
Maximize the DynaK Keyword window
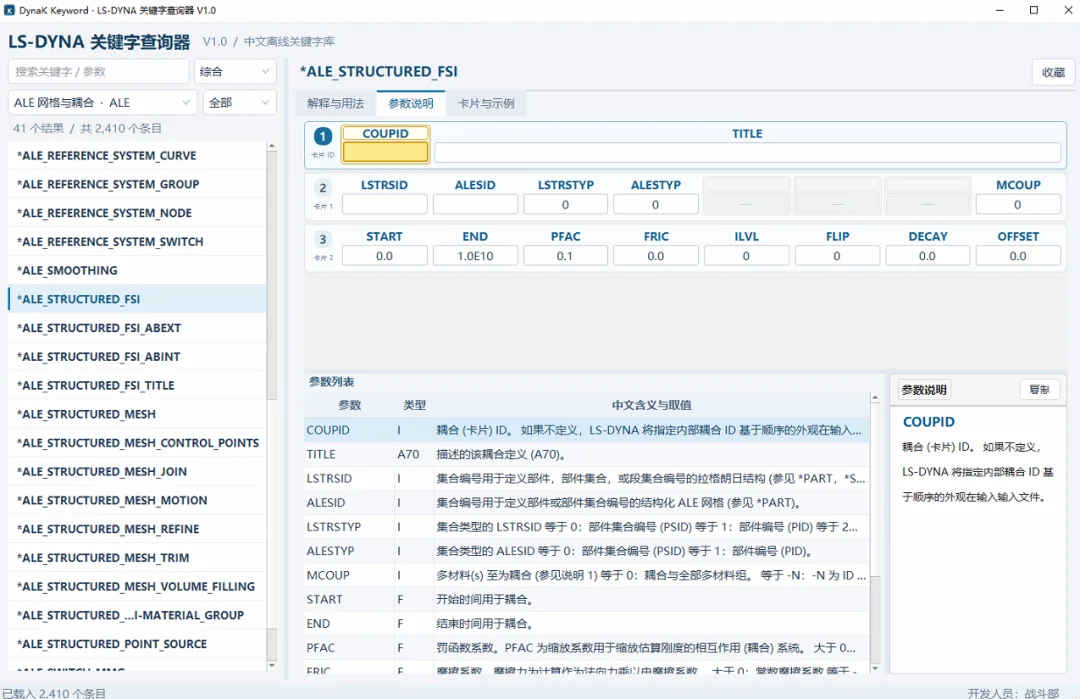click(1034, 10)
